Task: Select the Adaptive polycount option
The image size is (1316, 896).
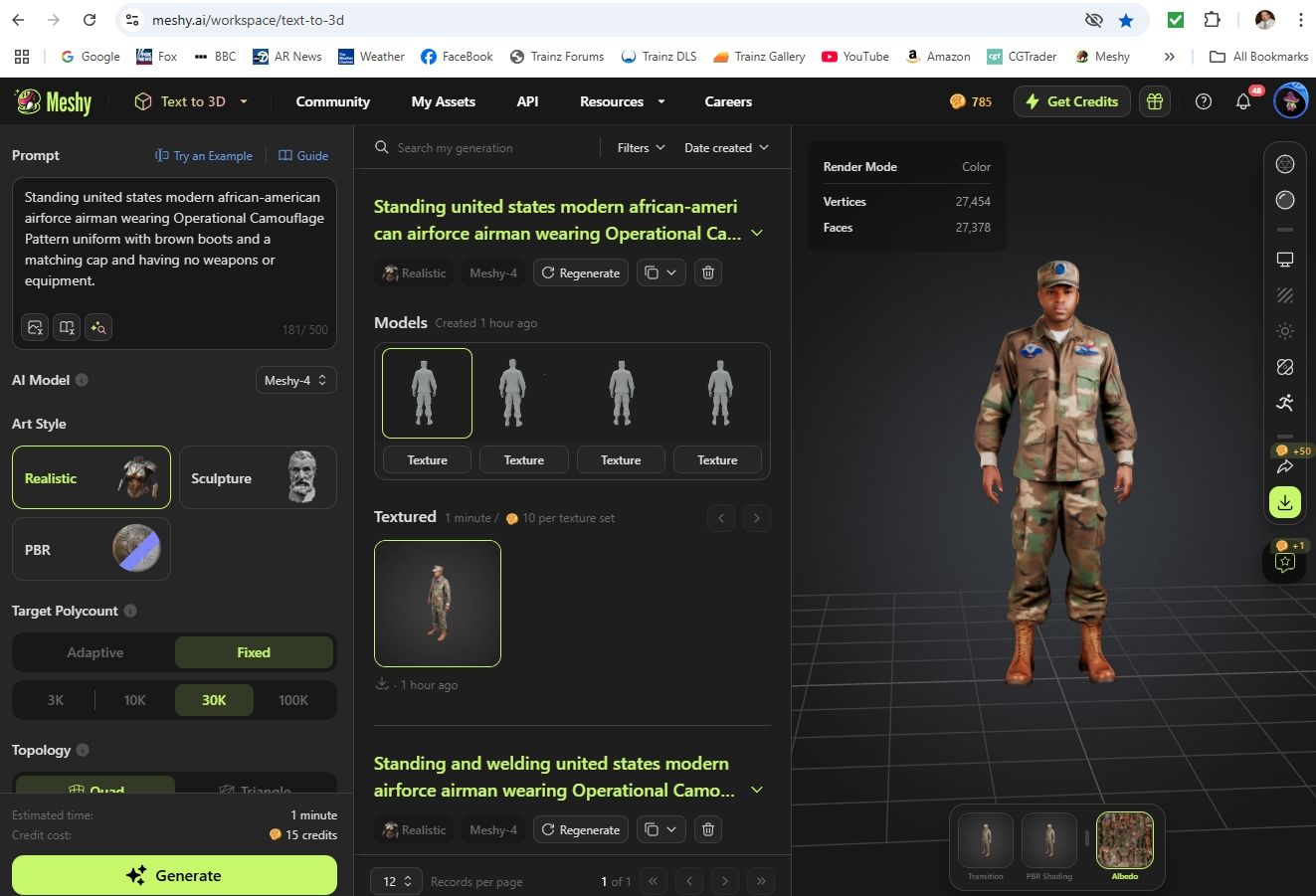Action: (x=94, y=652)
